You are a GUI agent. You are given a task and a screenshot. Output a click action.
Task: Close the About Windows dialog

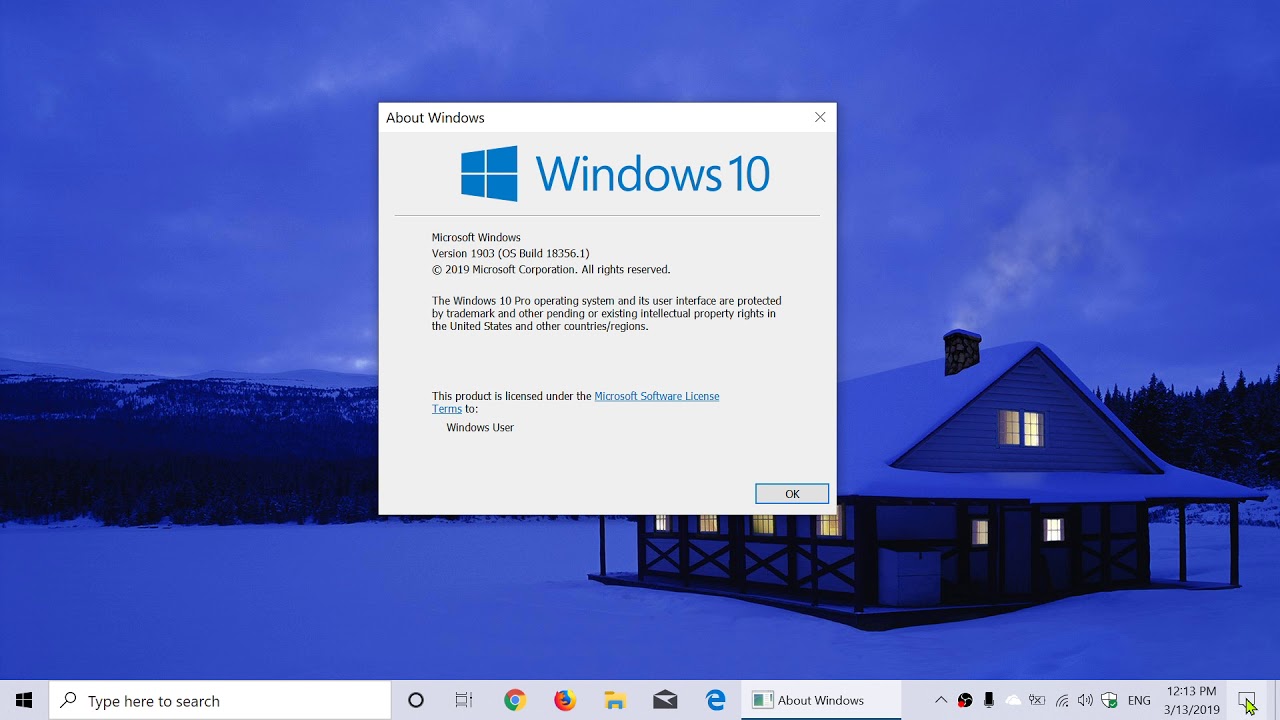[x=820, y=117]
